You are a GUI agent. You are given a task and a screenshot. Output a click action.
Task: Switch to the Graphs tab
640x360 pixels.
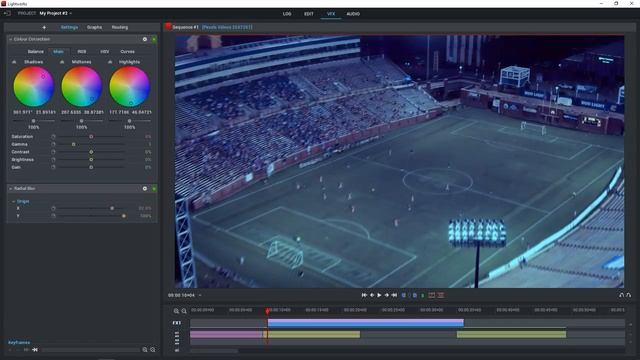pyautogui.click(x=94, y=27)
